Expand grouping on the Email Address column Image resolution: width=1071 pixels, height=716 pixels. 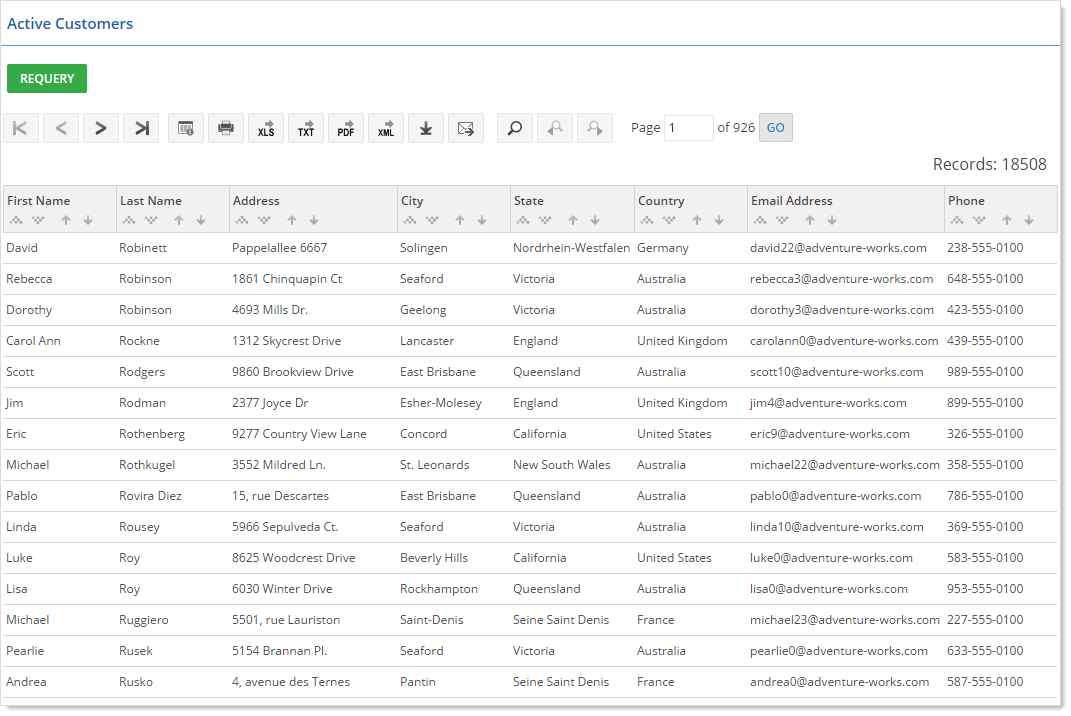tap(760, 219)
